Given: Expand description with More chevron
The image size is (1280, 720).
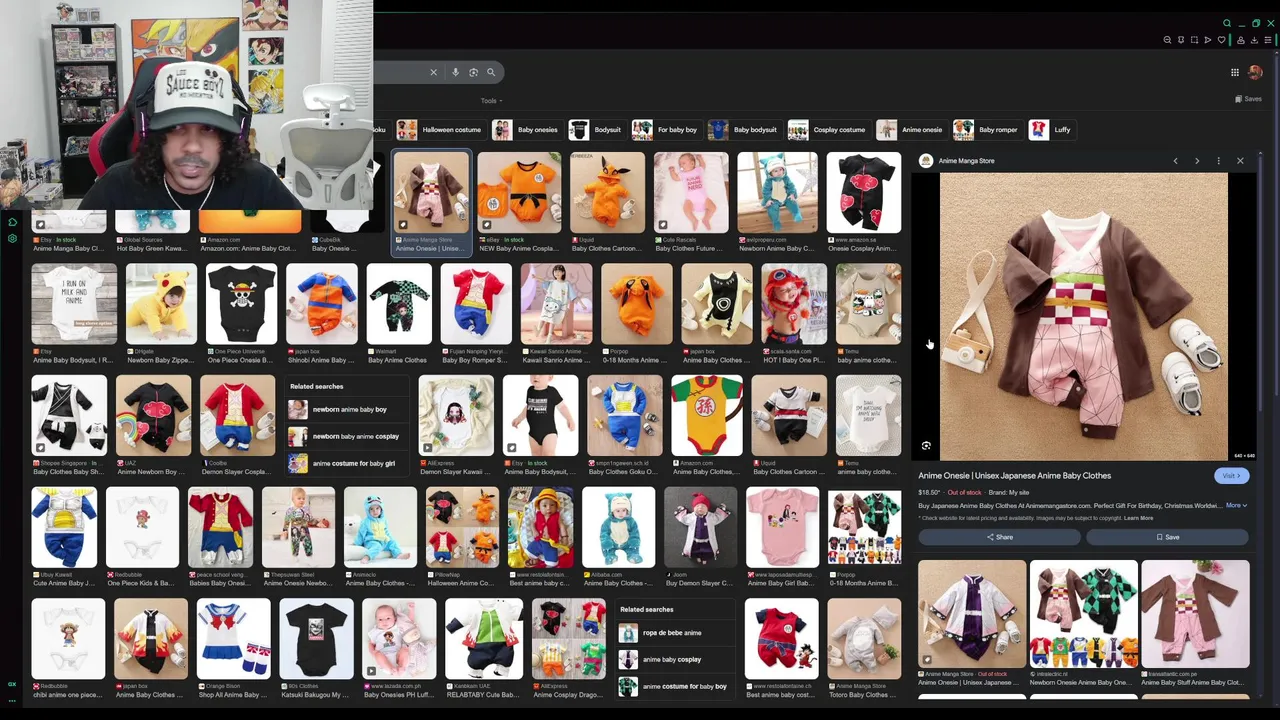Looking at the screenshot, I should (1237, 506).
